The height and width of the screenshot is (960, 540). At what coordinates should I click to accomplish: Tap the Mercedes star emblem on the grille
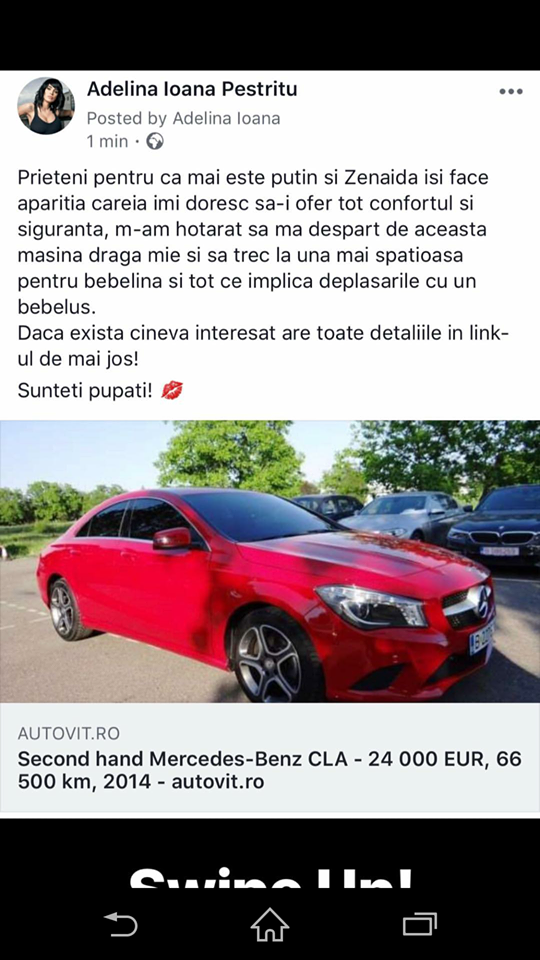pyautogui.click(x=479, y=602)
